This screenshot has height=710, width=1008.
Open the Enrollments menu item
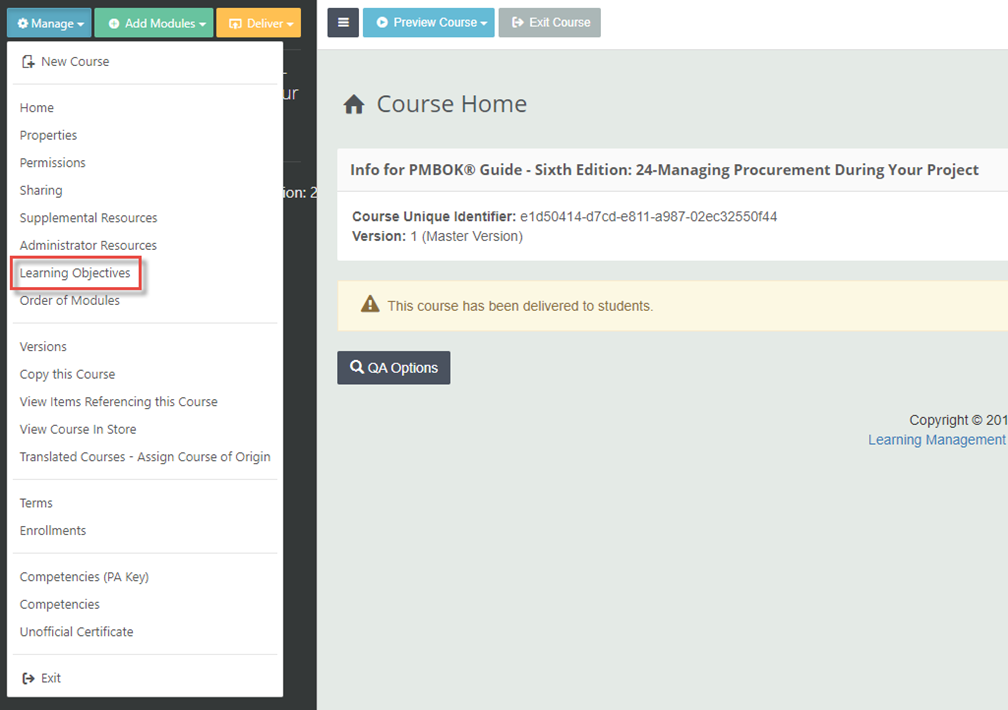point(53,531)
